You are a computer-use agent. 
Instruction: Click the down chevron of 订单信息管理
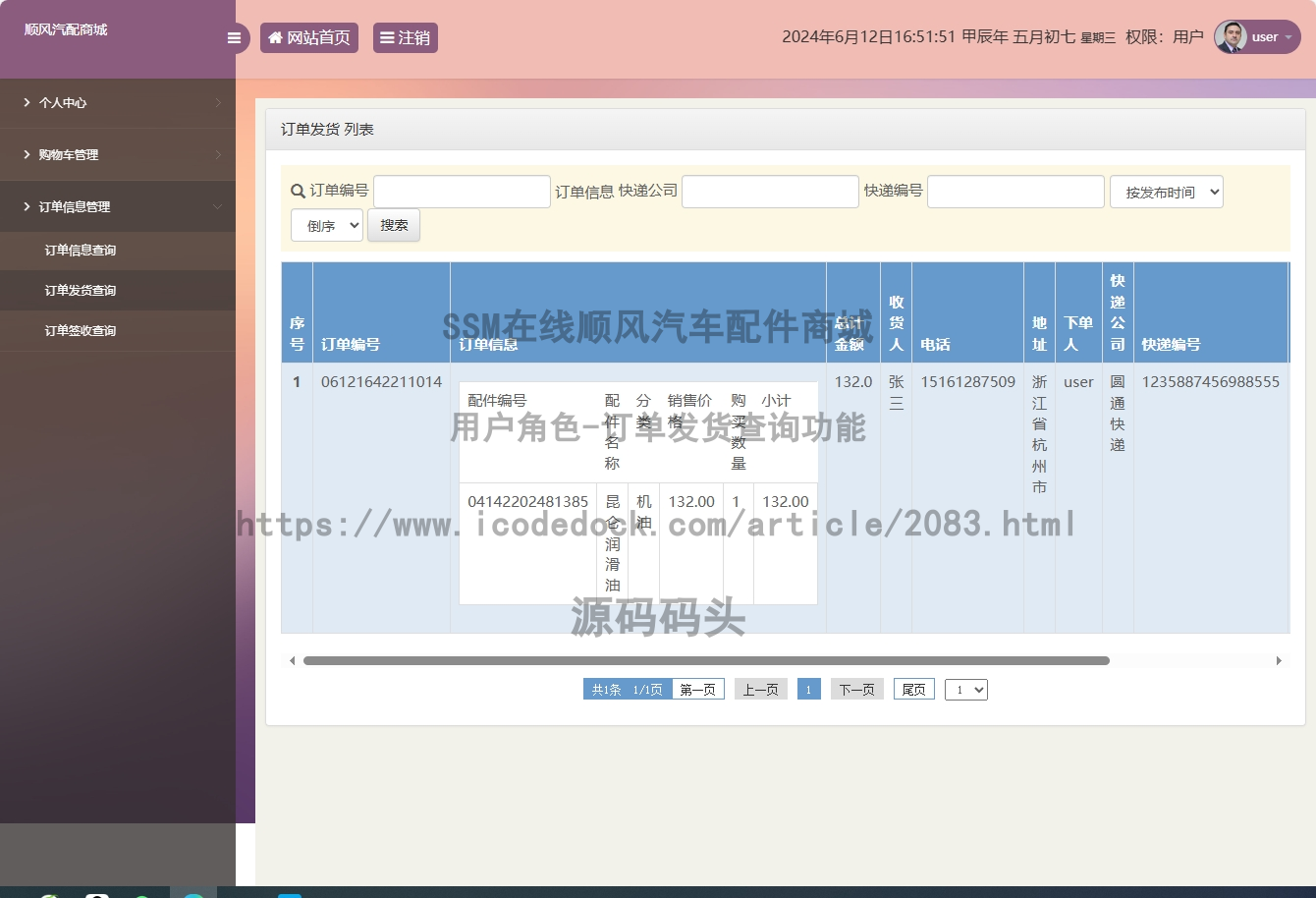[x=218, y=206]
